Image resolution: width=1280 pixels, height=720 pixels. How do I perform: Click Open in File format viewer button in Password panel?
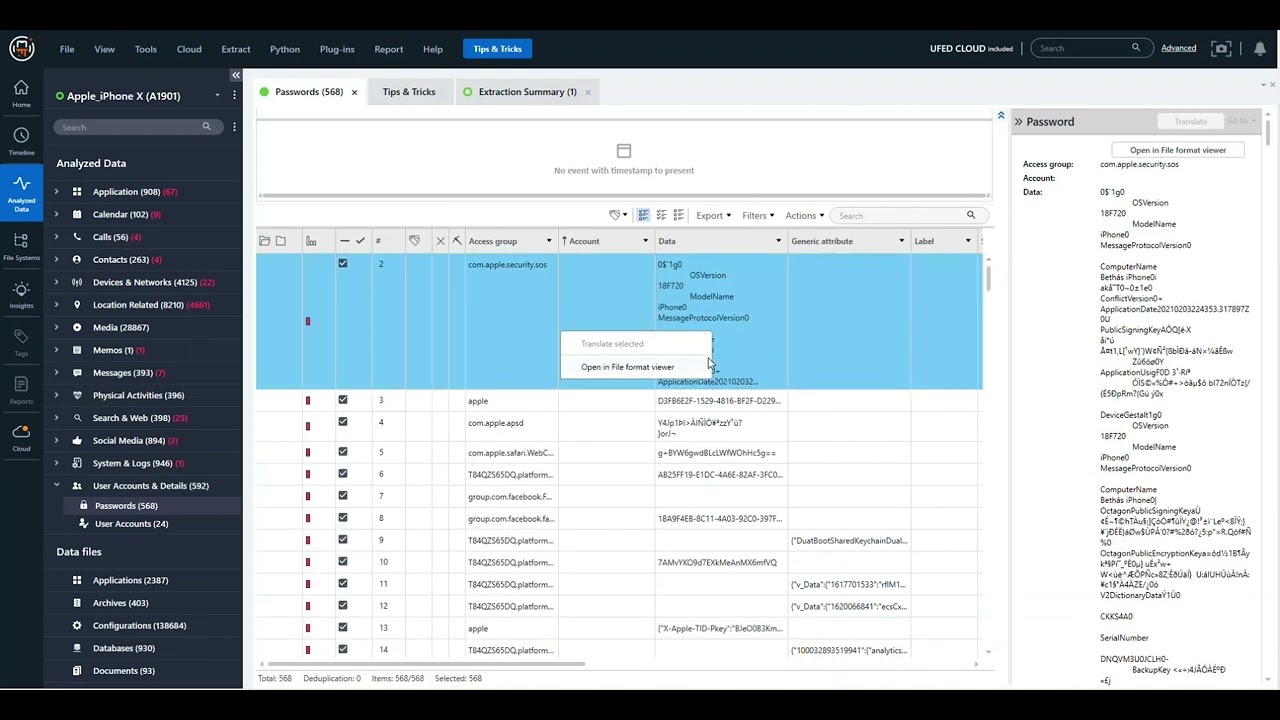1177,150
